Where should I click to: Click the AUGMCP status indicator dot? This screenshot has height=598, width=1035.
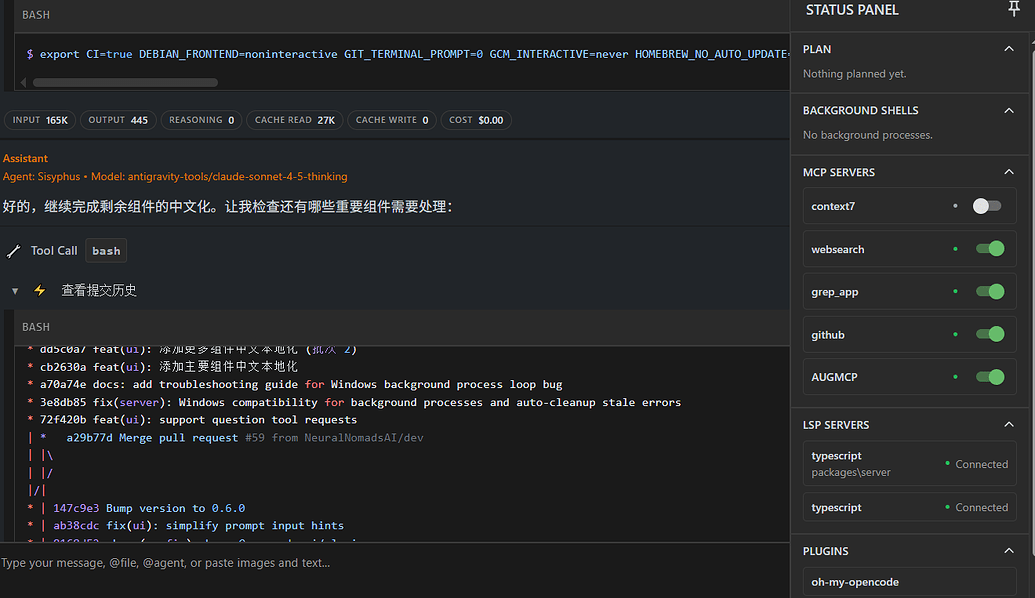tap(955, 376)
